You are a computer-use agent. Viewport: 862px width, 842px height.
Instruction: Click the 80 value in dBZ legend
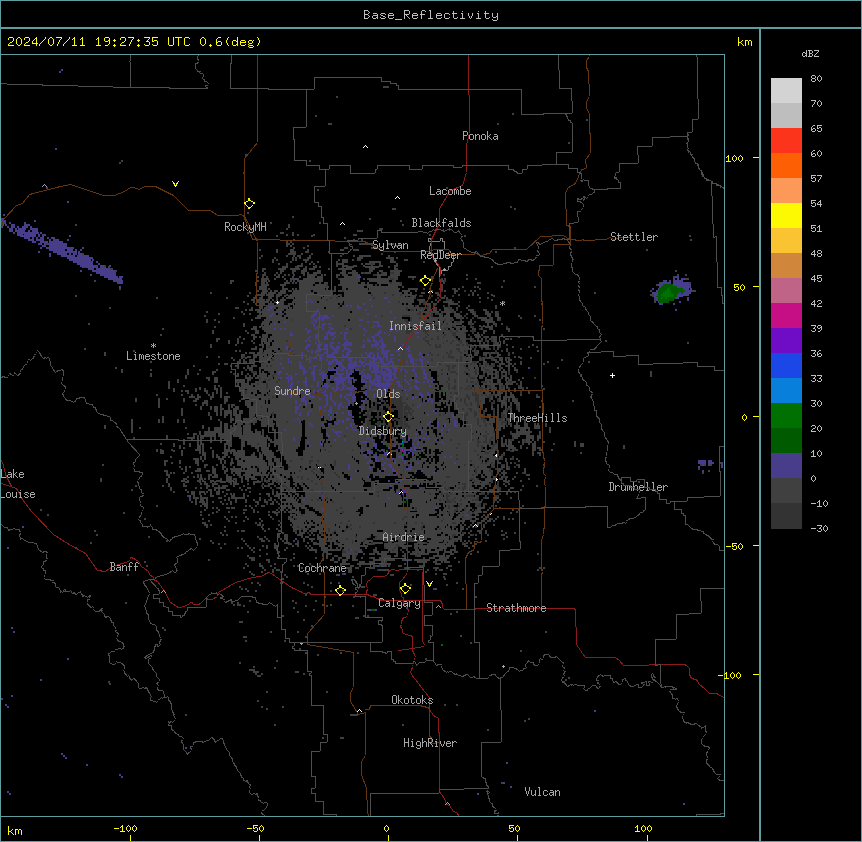[816, 79]
